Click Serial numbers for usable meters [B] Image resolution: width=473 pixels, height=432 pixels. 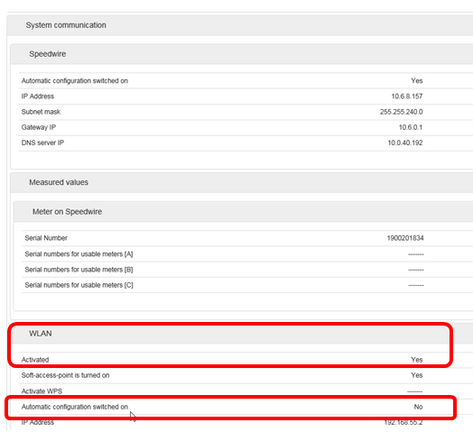(x=79, y=270)
